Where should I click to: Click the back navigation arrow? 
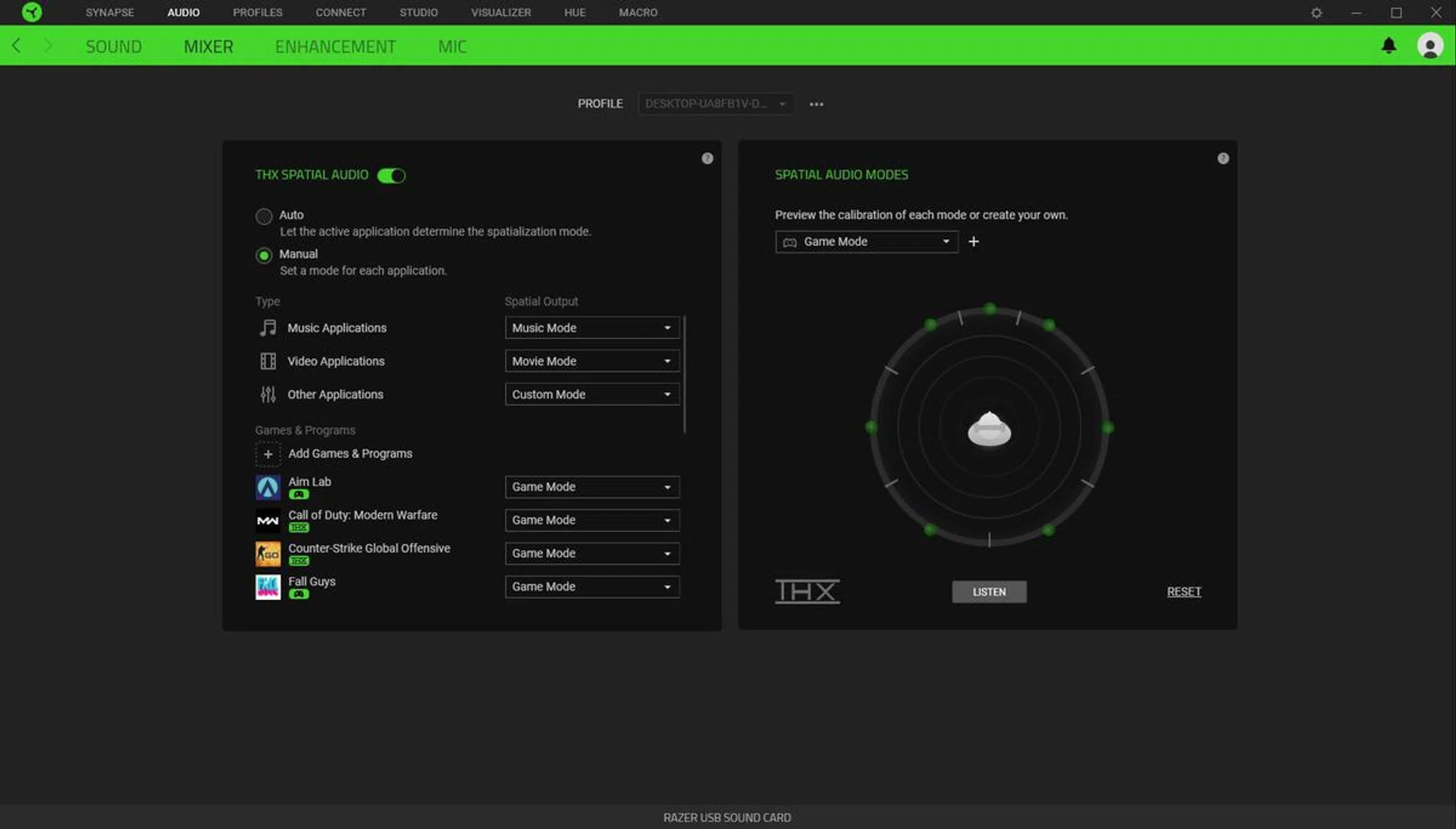17,46
